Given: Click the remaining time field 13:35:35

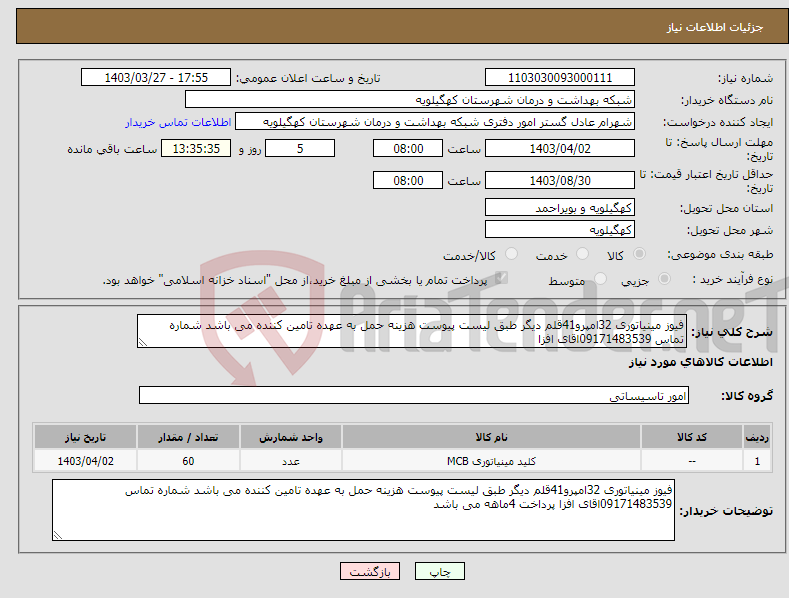Looking at the screenshot, I should 196,148.
